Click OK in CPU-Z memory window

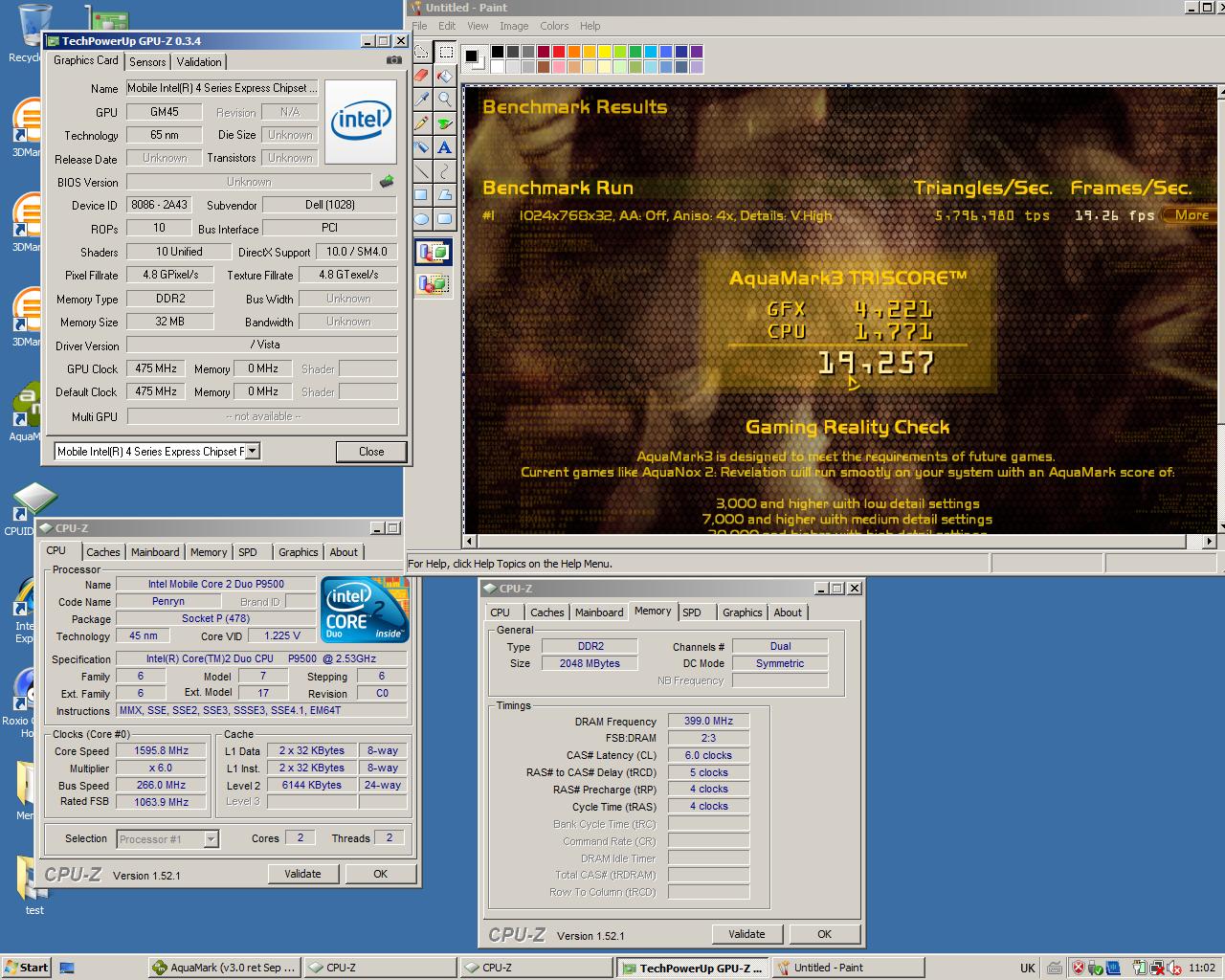[824, 934]
